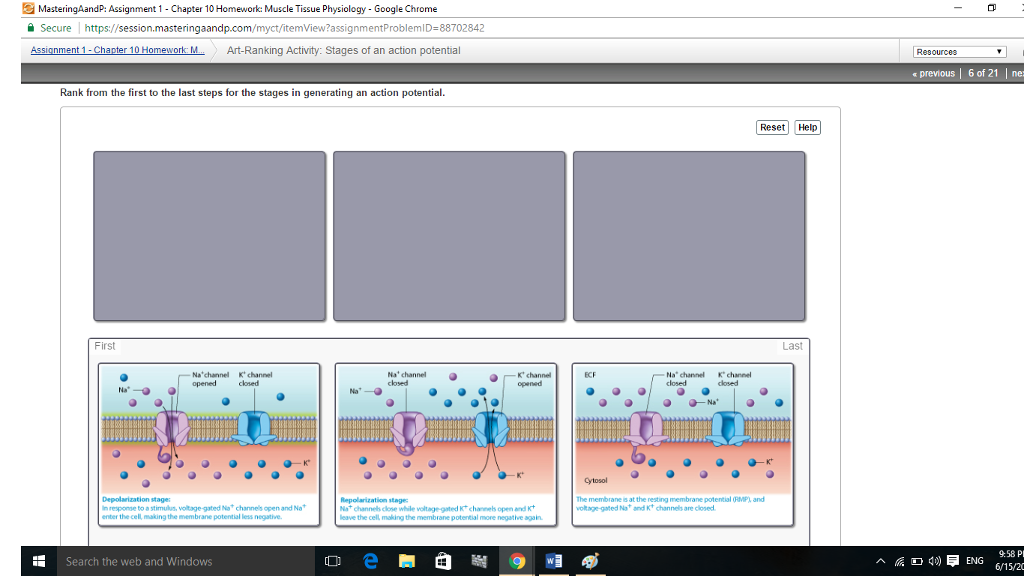Screen dimensions: 1024x576
Task: Switch to the MasteringAandP Chrome tab
Action: tap(200, 10)
